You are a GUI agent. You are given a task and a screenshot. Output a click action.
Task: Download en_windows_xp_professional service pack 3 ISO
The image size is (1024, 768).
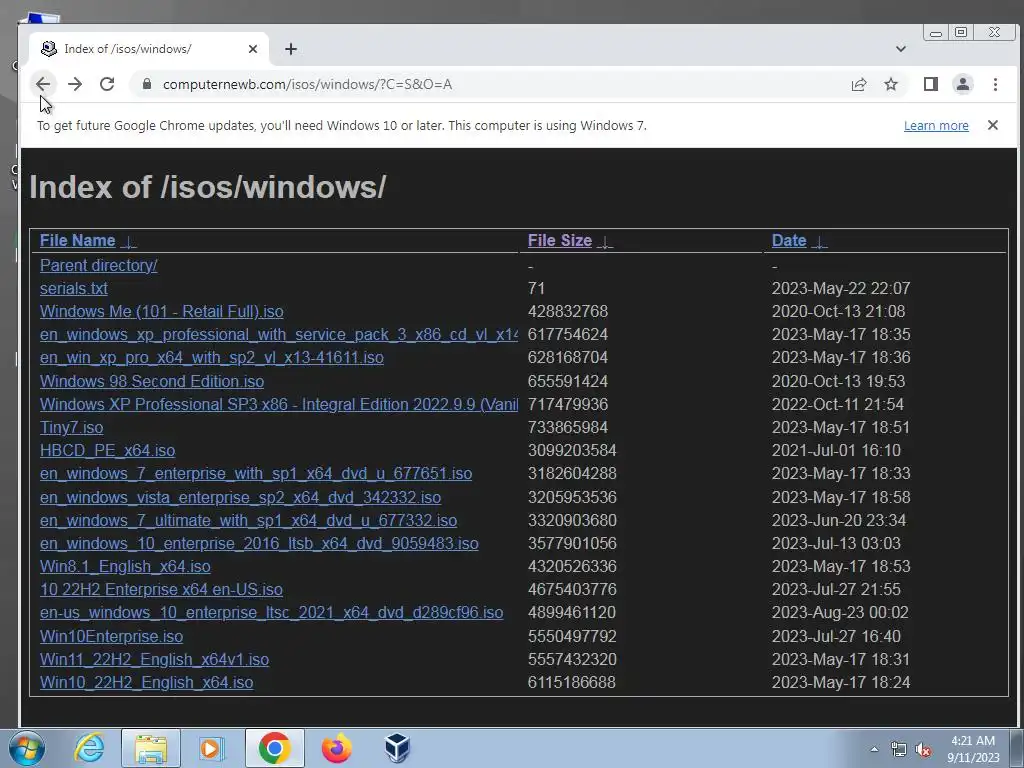pos(279,334)
